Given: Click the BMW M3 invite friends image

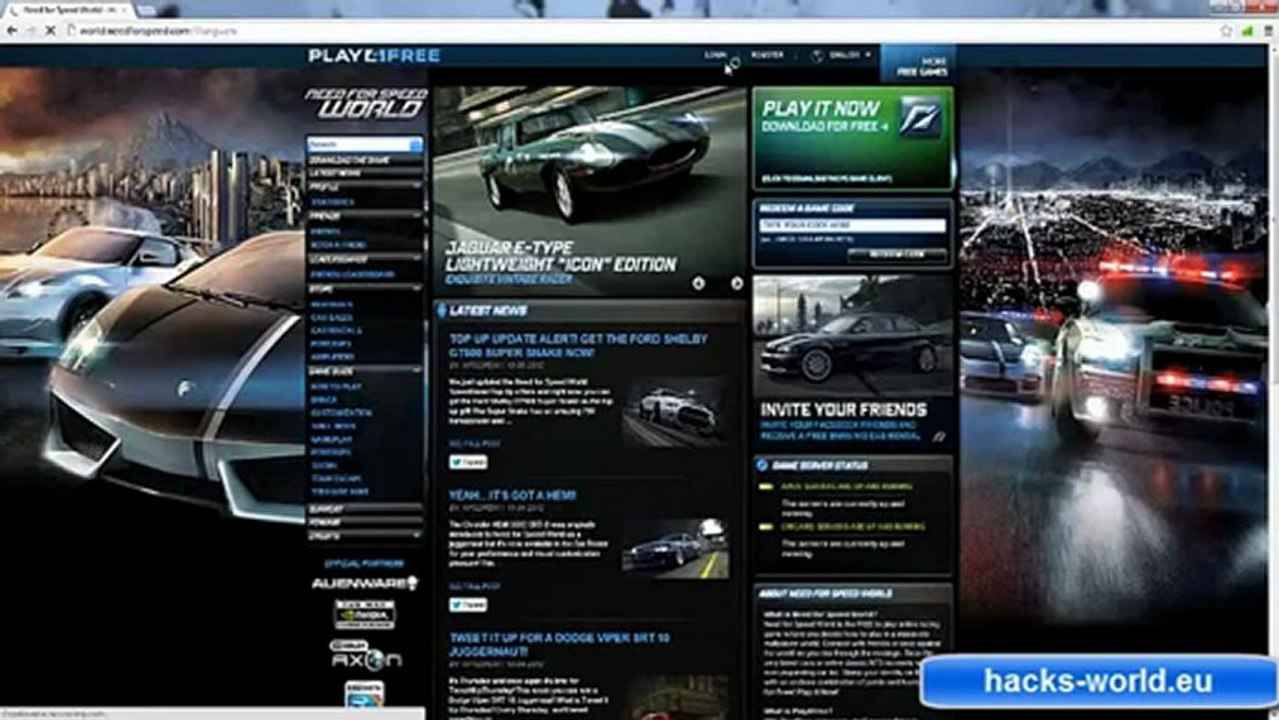Looking at the screenshot, I should (x=853, y=337).
